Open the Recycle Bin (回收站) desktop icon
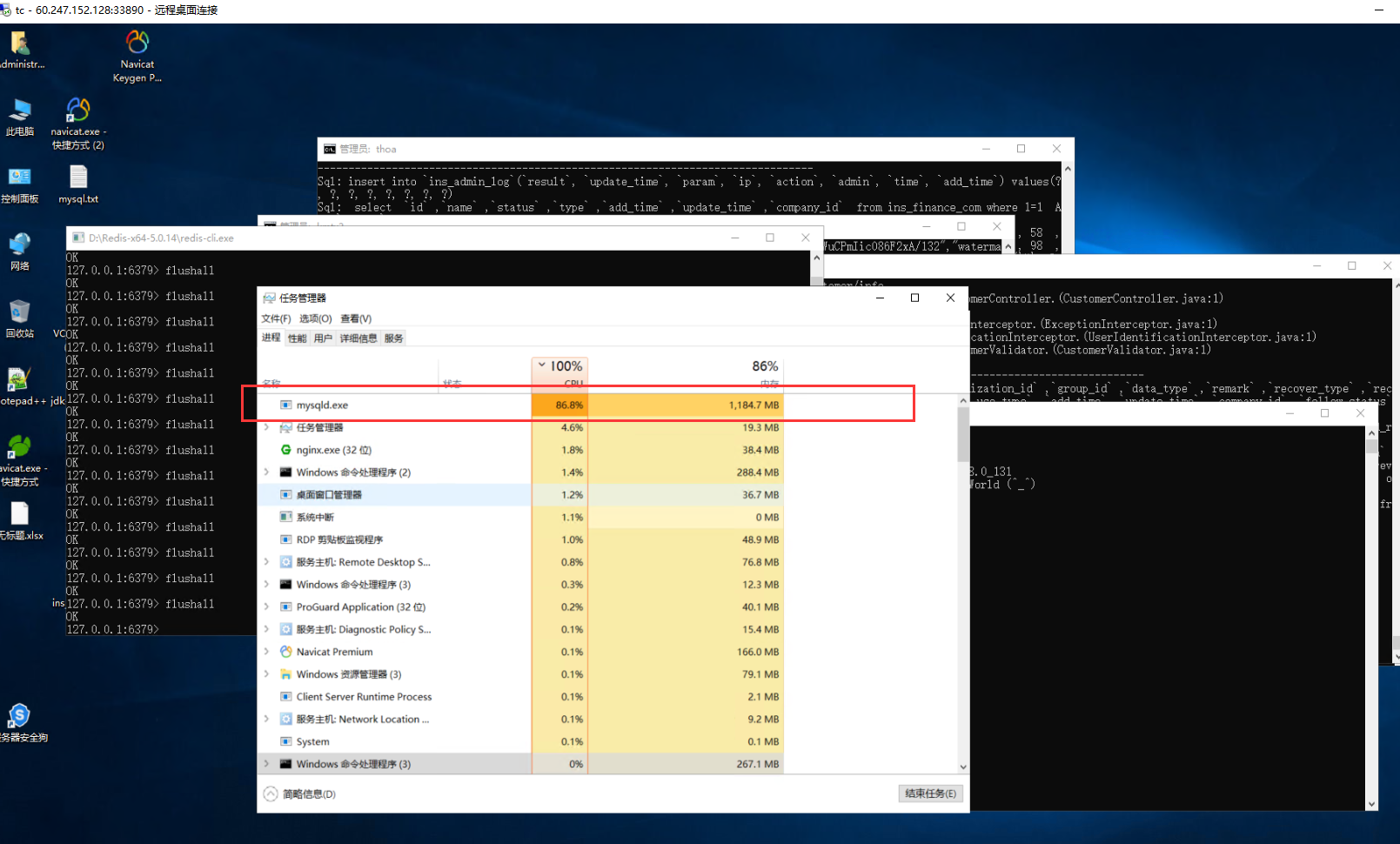Screen dimensions: 1400x844 [x=19, y=312]
